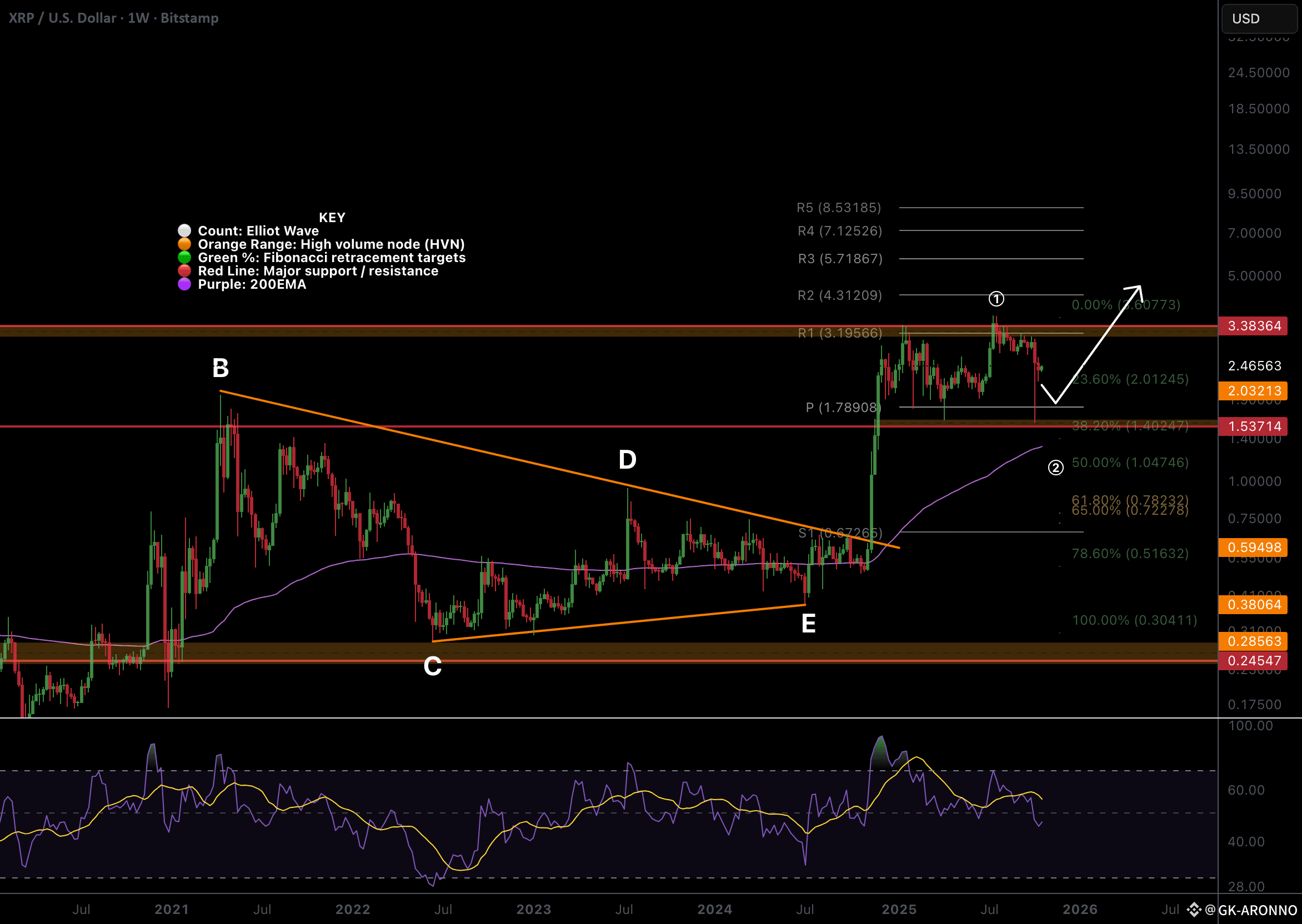Click the 3.38364 red price tag
1302x924 pixels.
point(1253,326)
